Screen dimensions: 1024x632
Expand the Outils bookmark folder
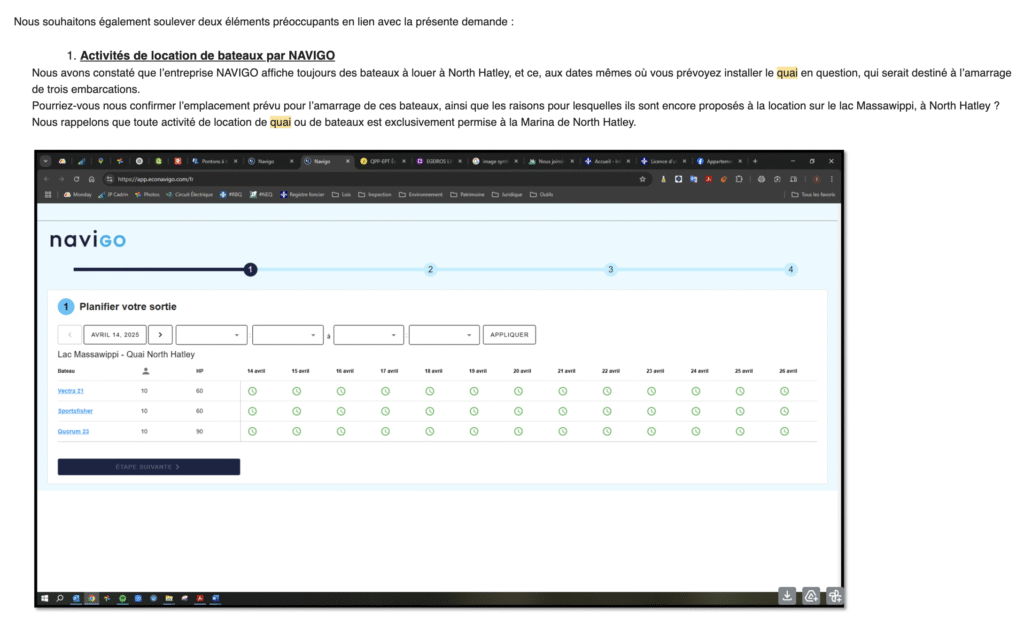pos(541,195)
